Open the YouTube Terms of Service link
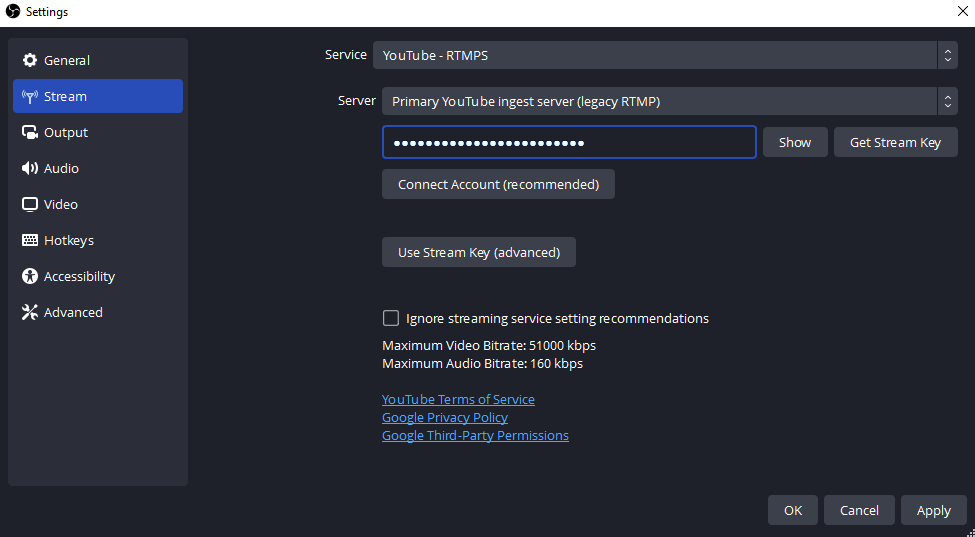 tap(458, 400)
